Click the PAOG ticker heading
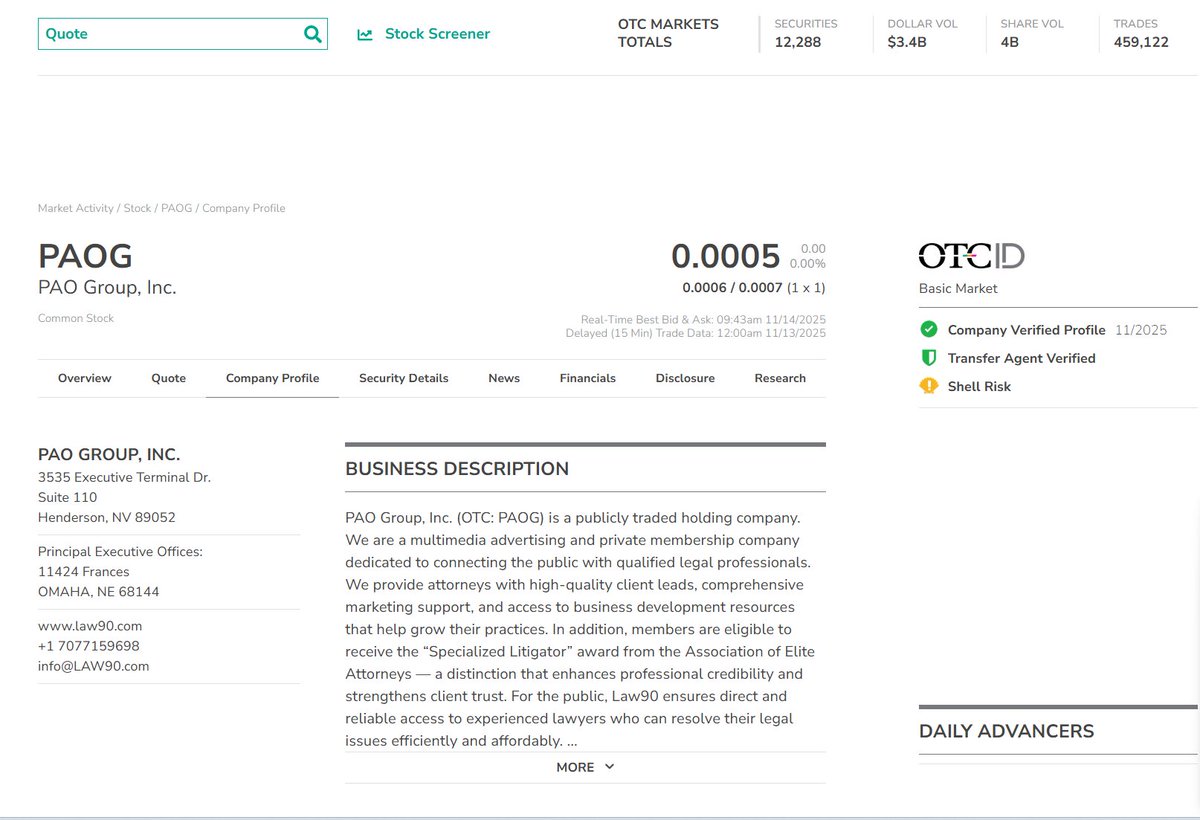This screenshot has height=820, width=1200. (x=85, y=256)
